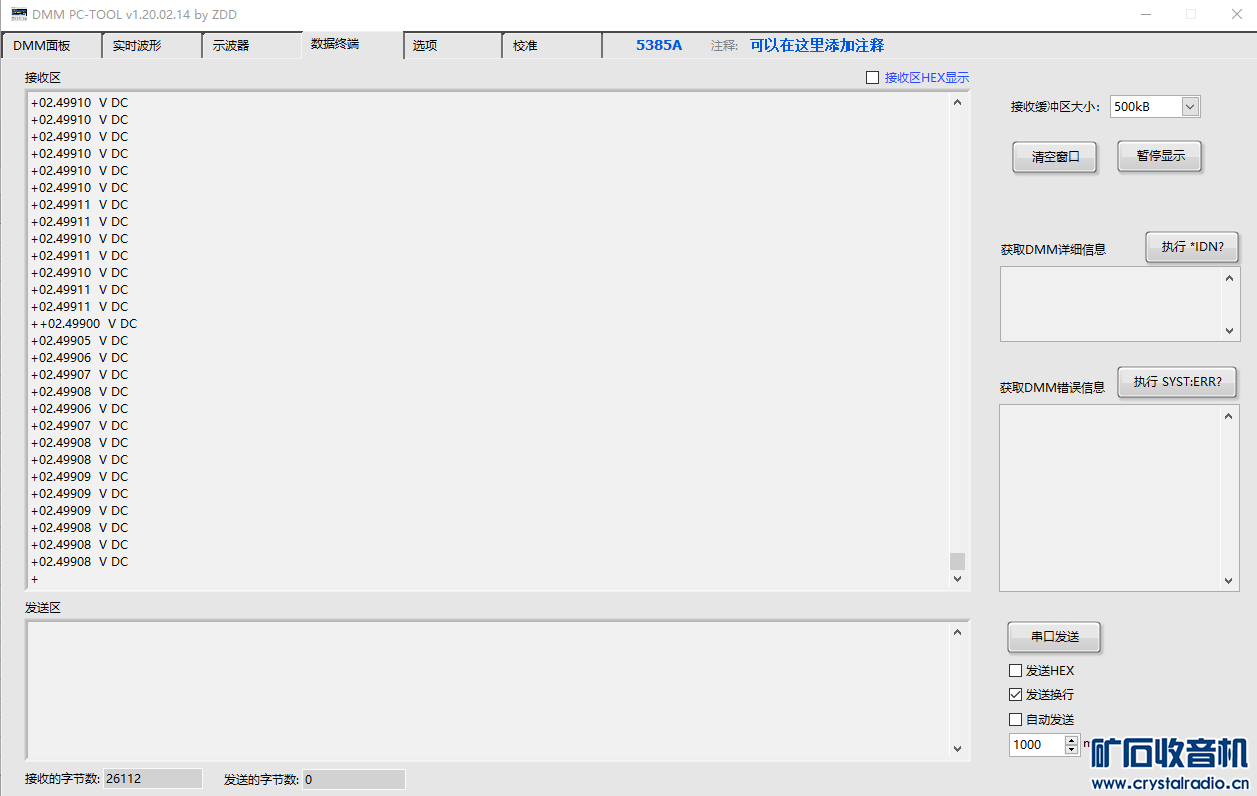This screenshot has width=1257, height=796.
Task: Open the DMM面板 tab
Action: click(51, 46)
